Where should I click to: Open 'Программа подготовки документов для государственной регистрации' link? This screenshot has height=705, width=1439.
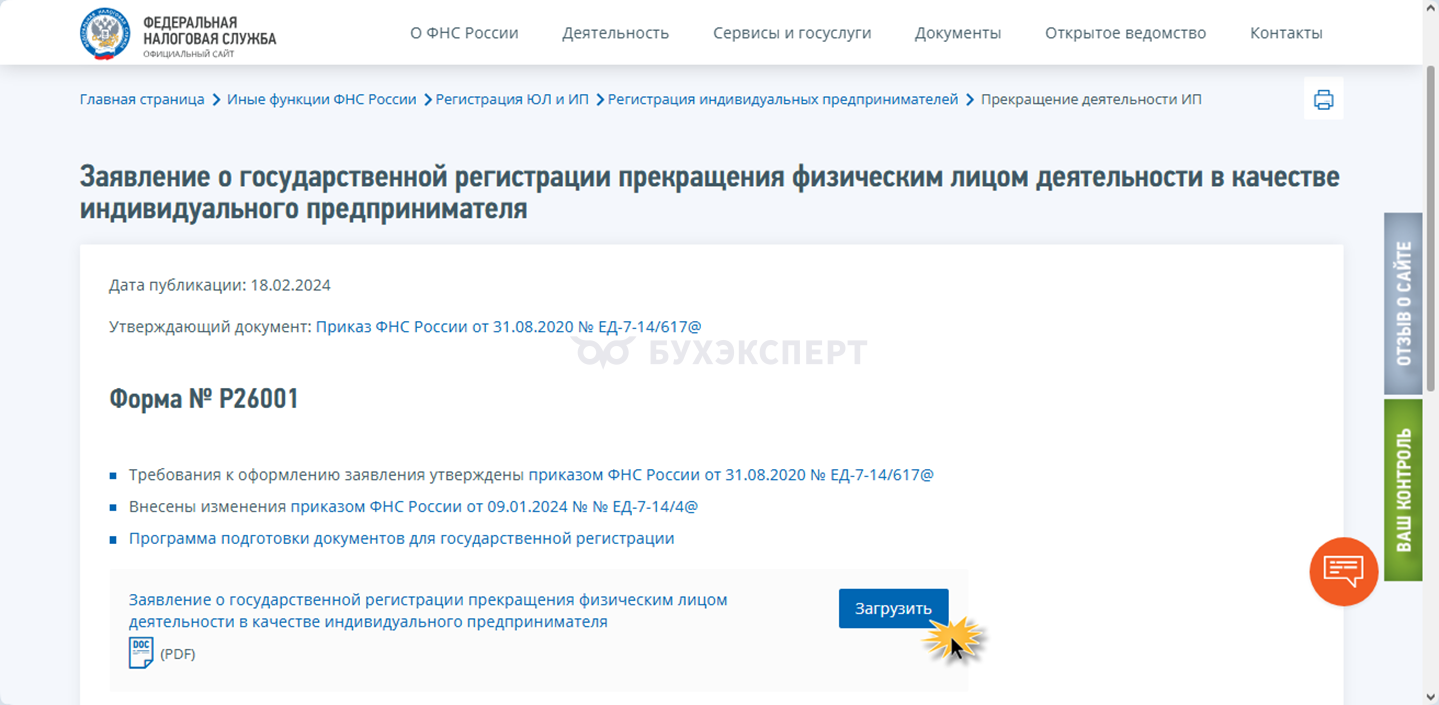pos(401,539)
